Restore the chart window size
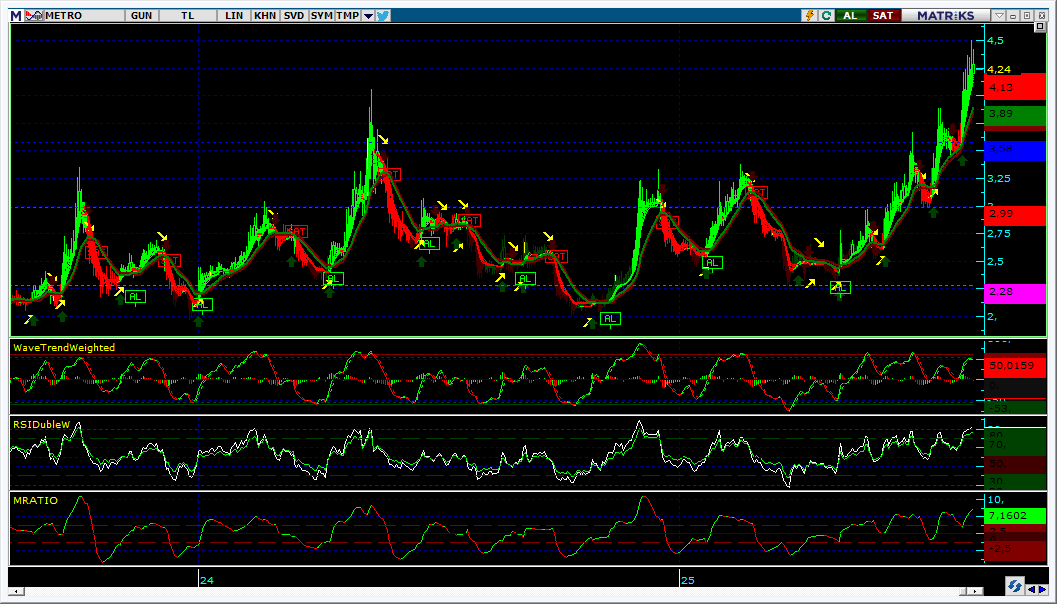 [1027, 16]
